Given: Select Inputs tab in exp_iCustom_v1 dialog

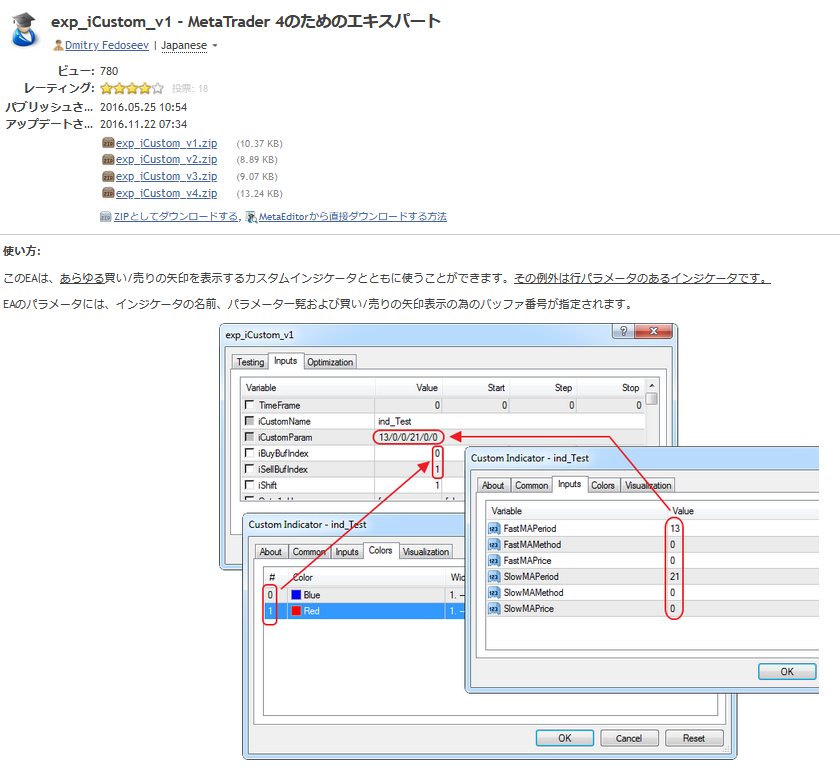Looking at the screenshot, I should pyautogui.click(x=286, y=361).
